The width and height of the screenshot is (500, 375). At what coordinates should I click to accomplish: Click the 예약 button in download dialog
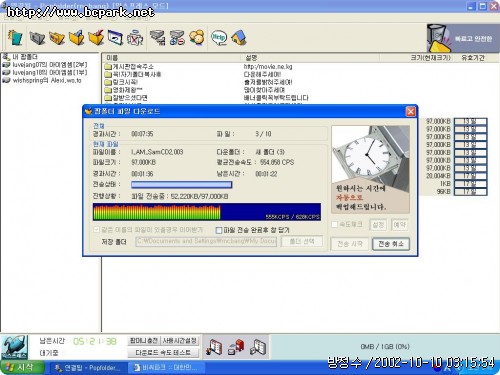point(399,225)
